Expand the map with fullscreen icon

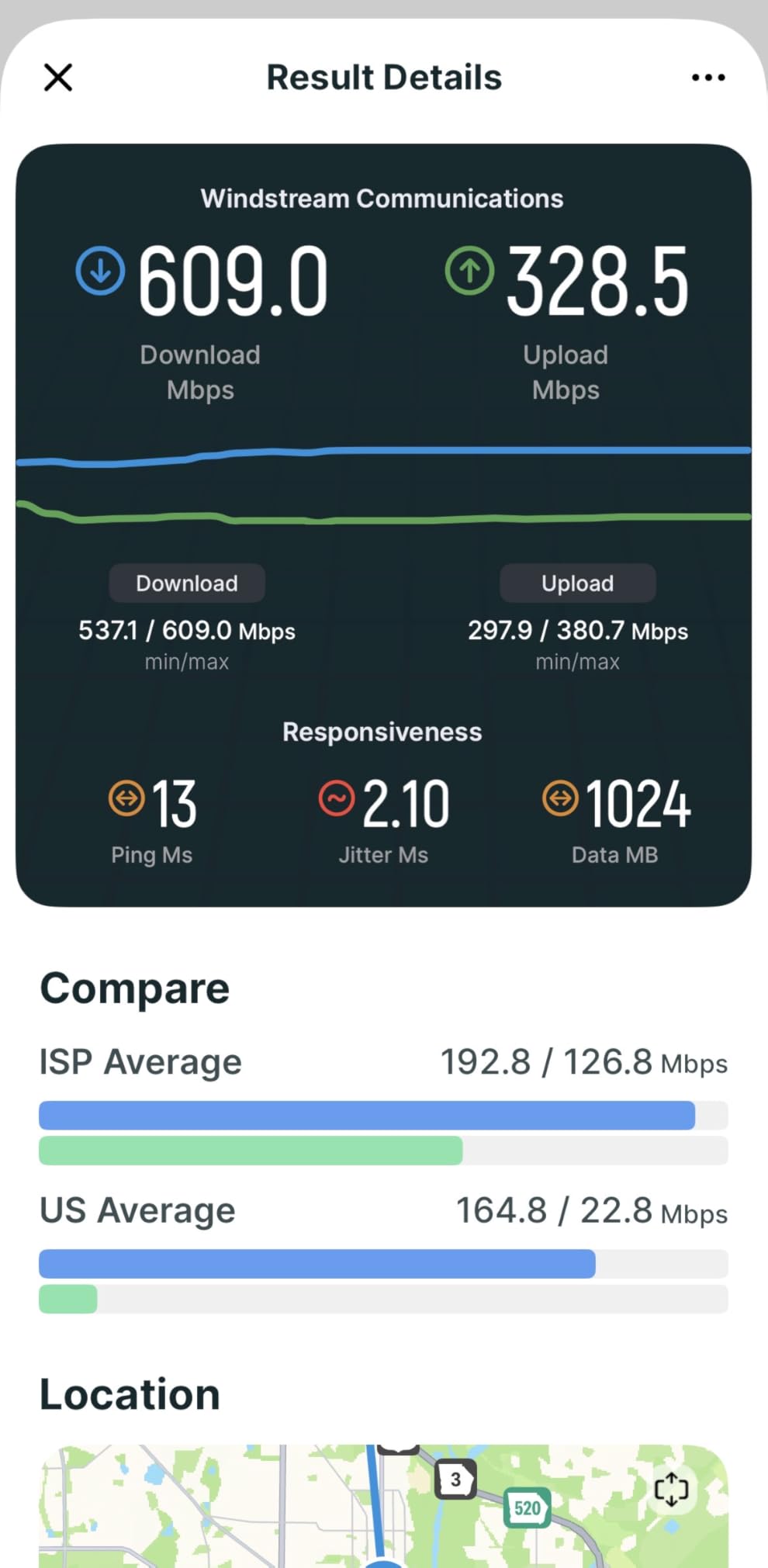(671, 1489)
